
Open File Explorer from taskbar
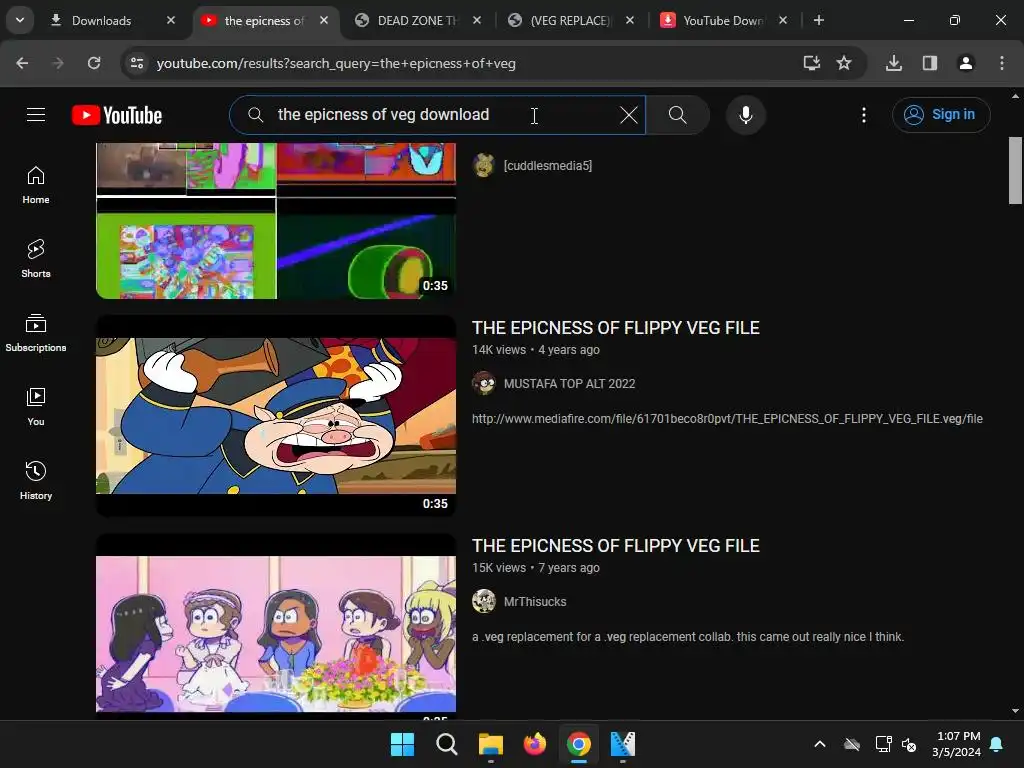pyautogui.click(x=490, y=744)
